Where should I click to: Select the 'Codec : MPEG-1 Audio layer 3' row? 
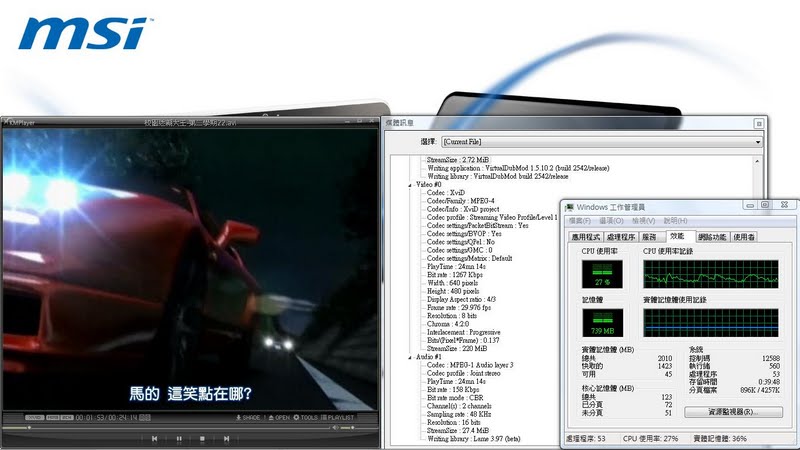[x=470, y=365]
